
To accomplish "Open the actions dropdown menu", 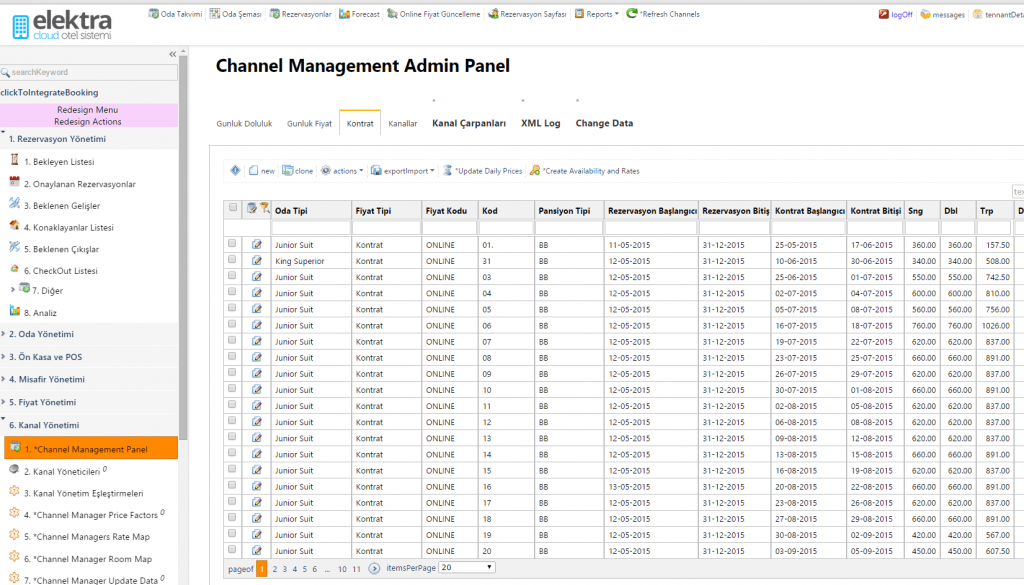I will [x=342, y=170].
